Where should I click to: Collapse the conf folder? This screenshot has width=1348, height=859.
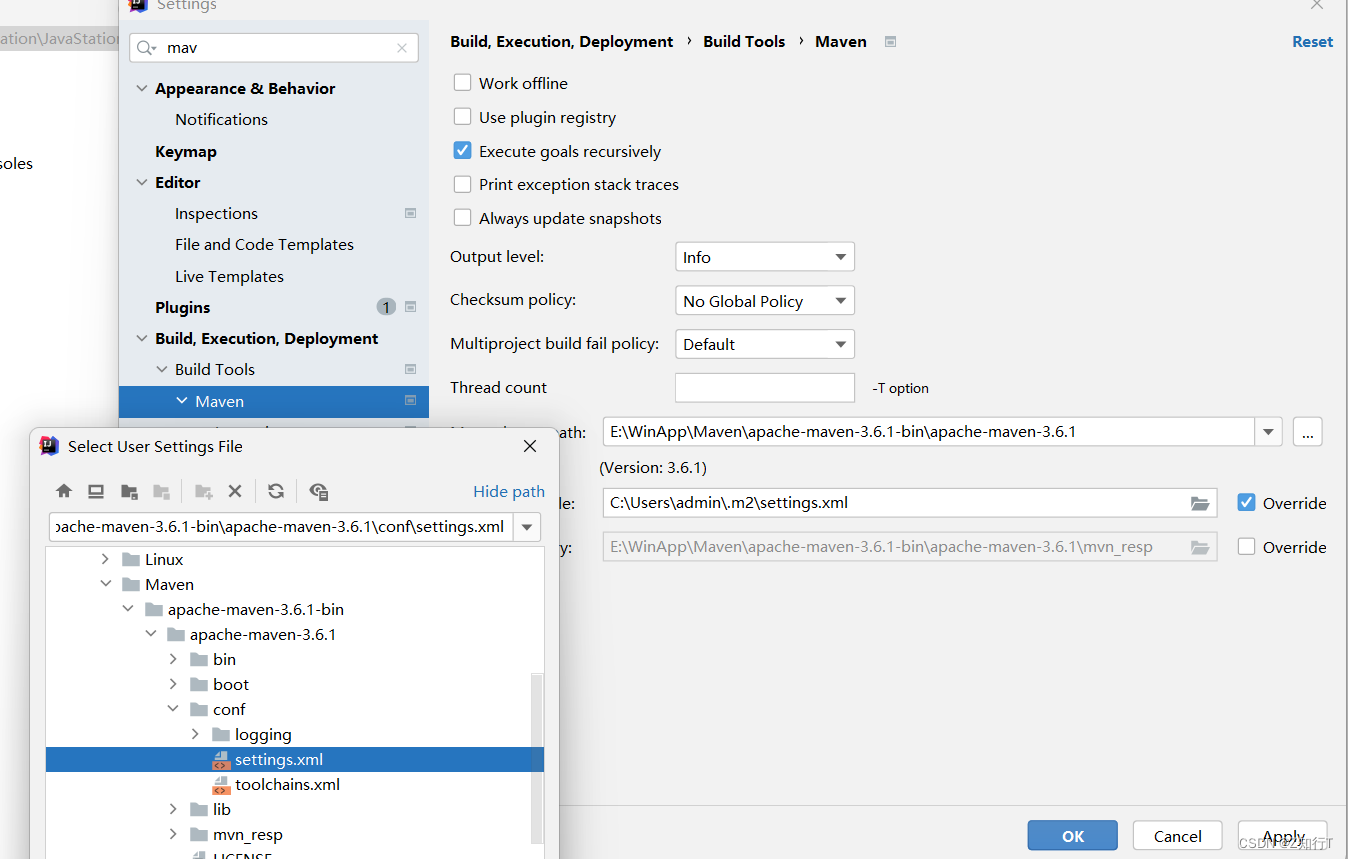click(x=173, y=709)
